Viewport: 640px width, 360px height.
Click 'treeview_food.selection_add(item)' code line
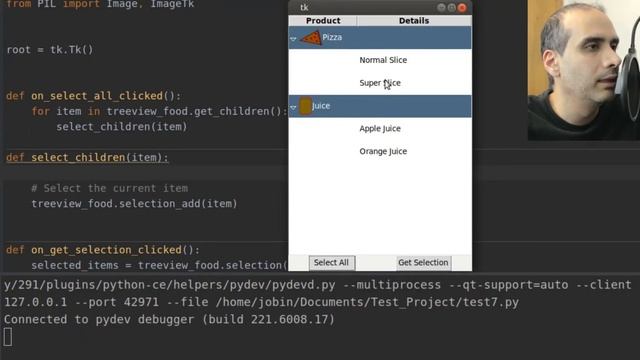(134, 204)
